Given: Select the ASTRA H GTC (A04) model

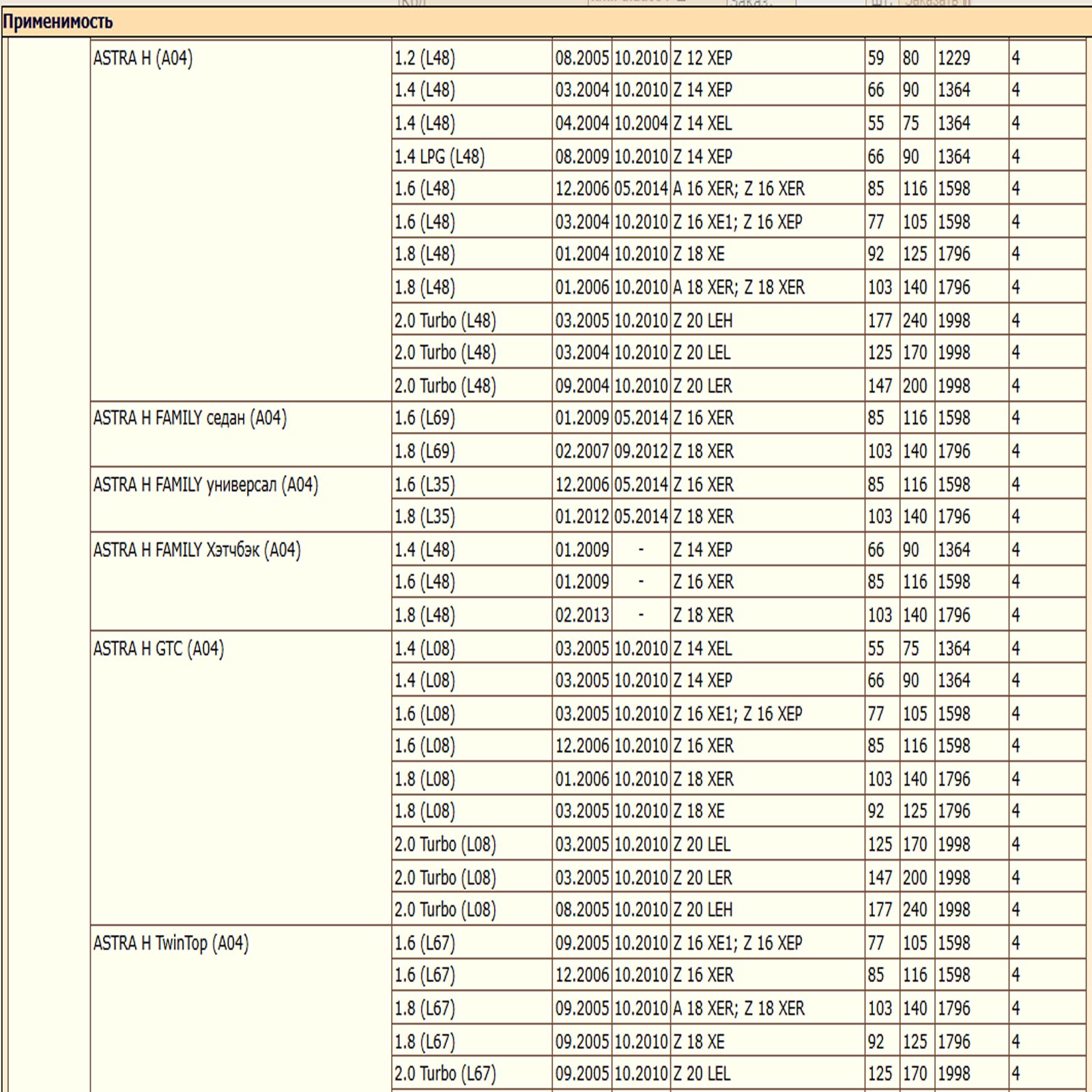Looking at the screenshot, I should (158, 648).
